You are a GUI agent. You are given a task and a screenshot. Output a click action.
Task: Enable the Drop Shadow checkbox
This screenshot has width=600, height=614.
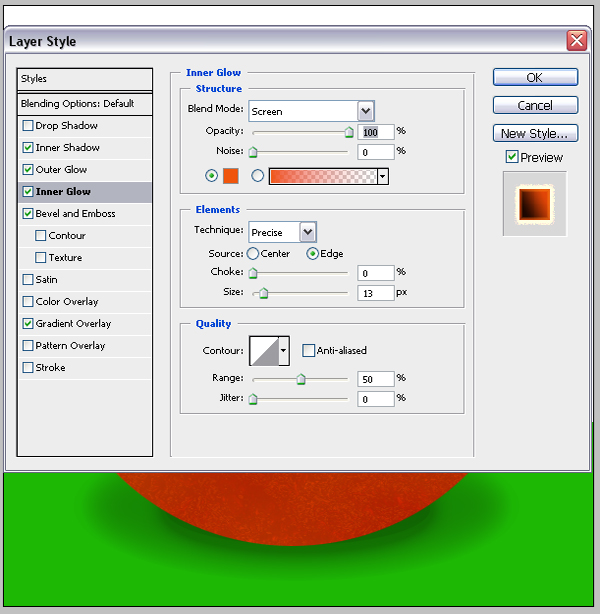coord(28,126)
